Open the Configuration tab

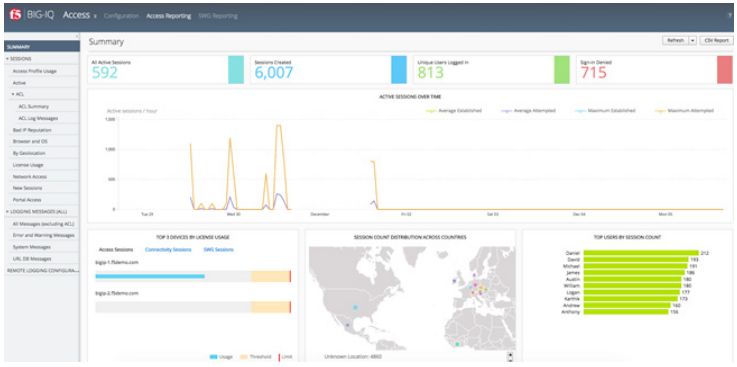(122, 16)
